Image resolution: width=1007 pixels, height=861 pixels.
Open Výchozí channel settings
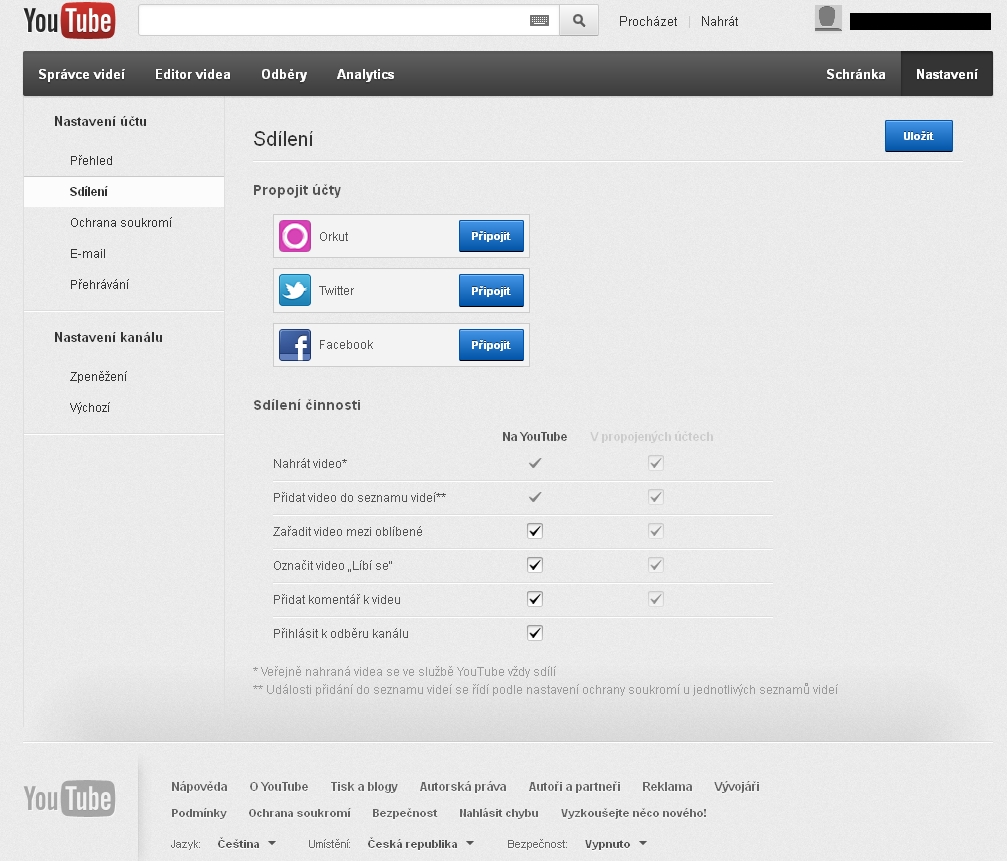90,407
